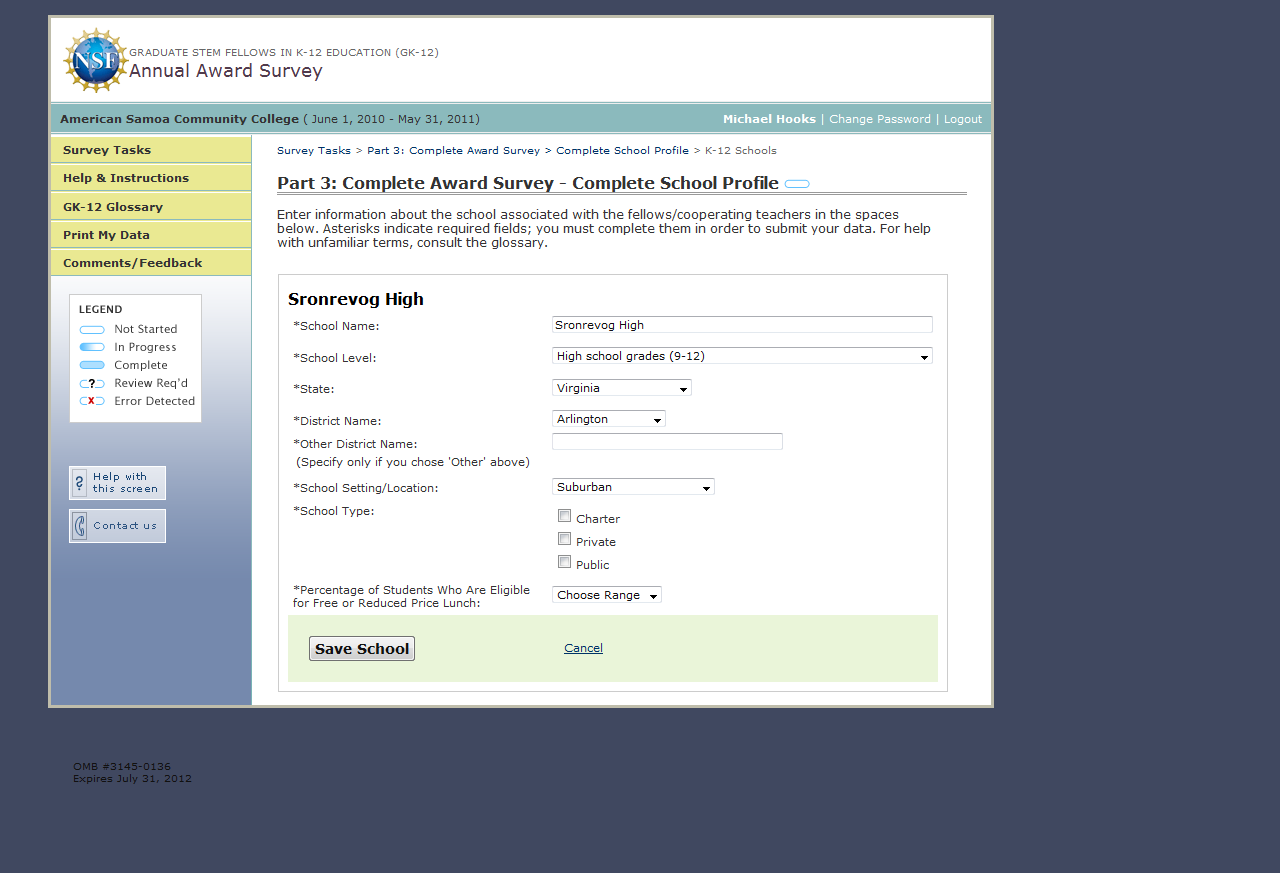Viewport: 1280px width, 873px height.
Task: Check the Private school type box
Action: 565,539
